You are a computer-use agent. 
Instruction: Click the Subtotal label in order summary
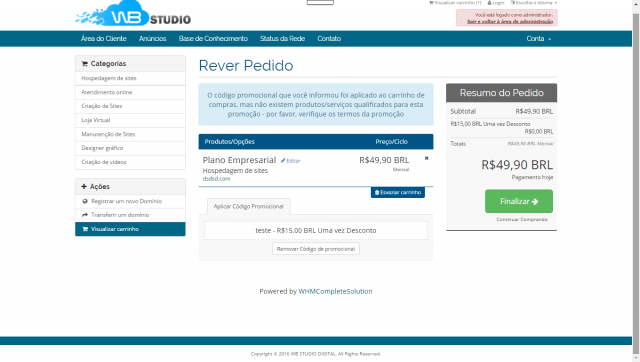click(463, 111)
